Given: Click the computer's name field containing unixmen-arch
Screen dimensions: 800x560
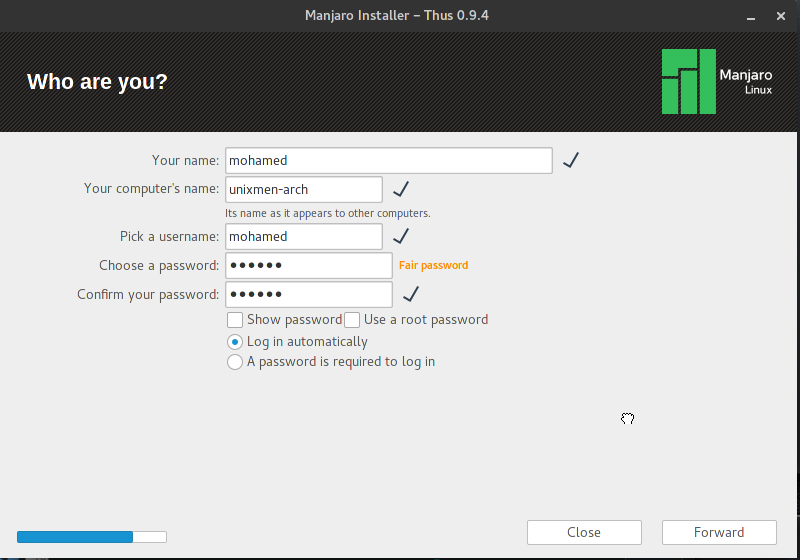Looking at the screenshot, I should (x=304, y=190).
